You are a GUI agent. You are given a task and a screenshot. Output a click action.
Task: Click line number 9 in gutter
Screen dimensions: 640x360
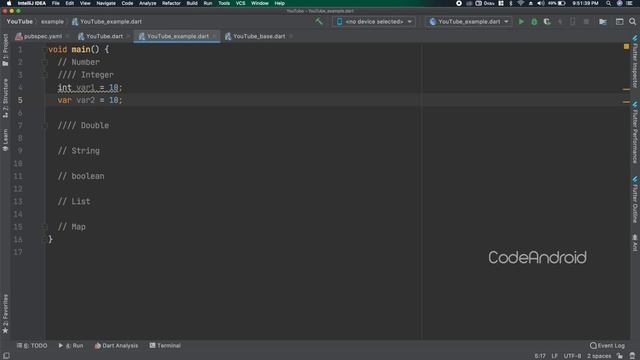pos(20,151)
